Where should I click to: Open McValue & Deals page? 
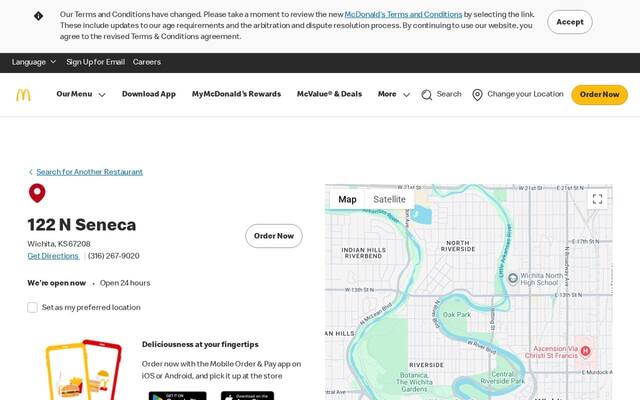click(x=329, y=94)
